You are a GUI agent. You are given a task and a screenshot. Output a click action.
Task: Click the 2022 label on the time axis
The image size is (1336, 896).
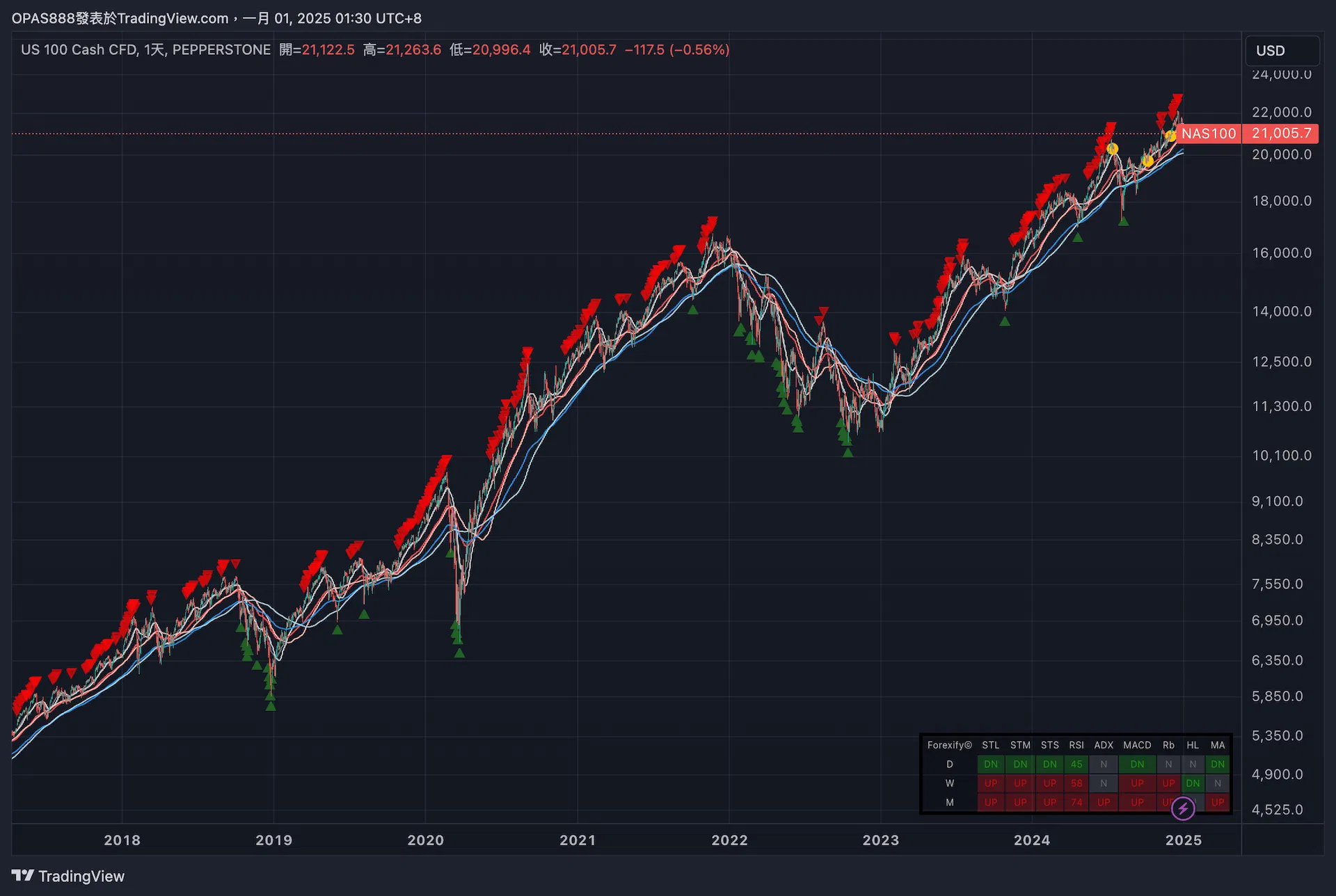coord(729,840)
